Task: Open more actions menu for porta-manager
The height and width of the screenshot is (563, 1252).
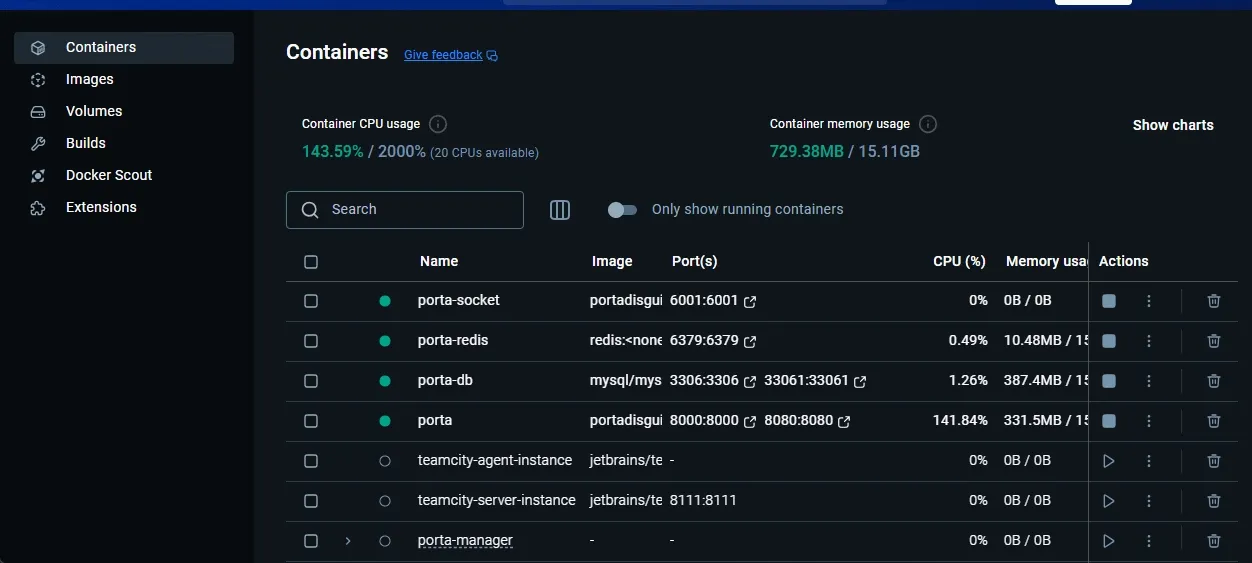Action: point(1149,541)
